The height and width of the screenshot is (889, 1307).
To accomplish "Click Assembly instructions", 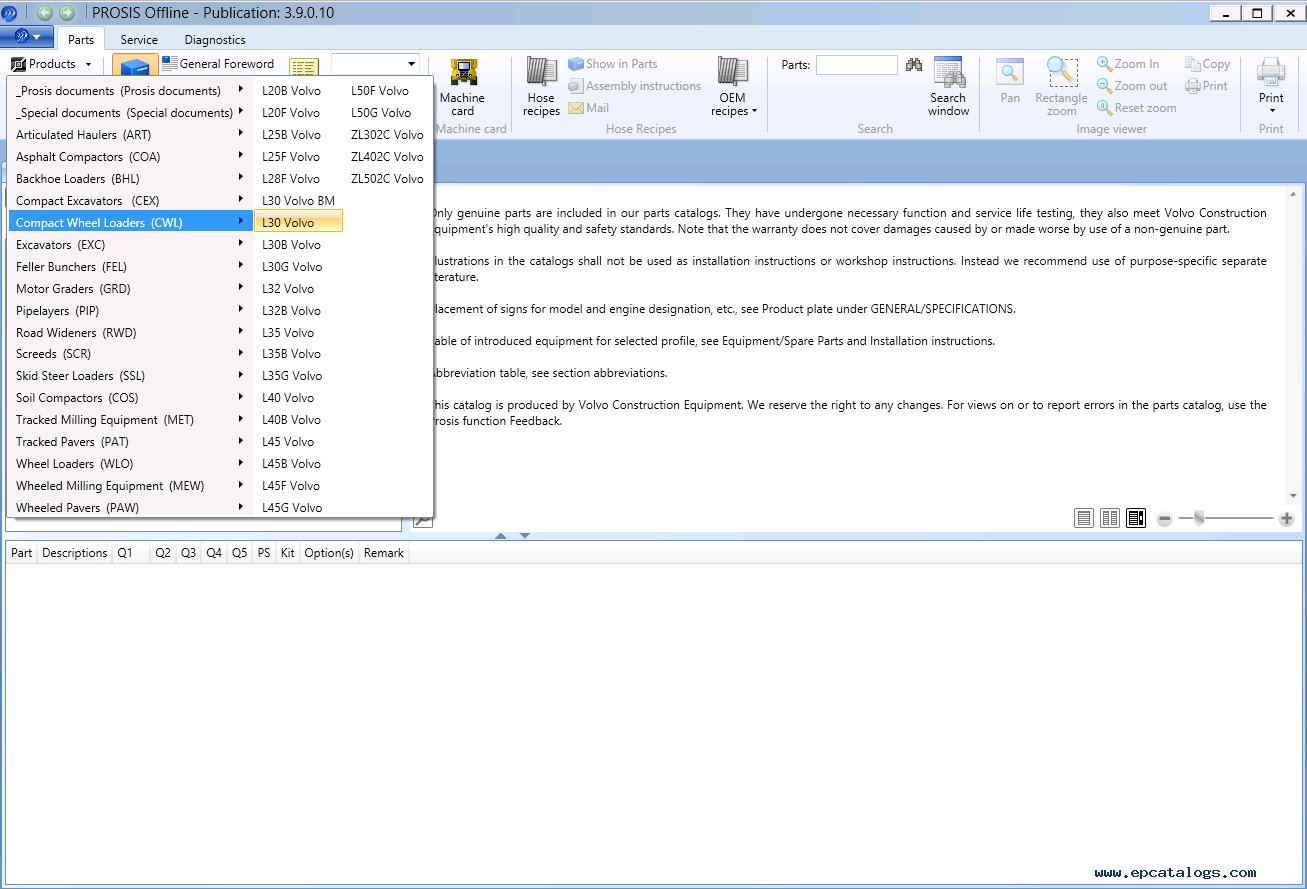I will pyautogui.click(x=634, y=86).
